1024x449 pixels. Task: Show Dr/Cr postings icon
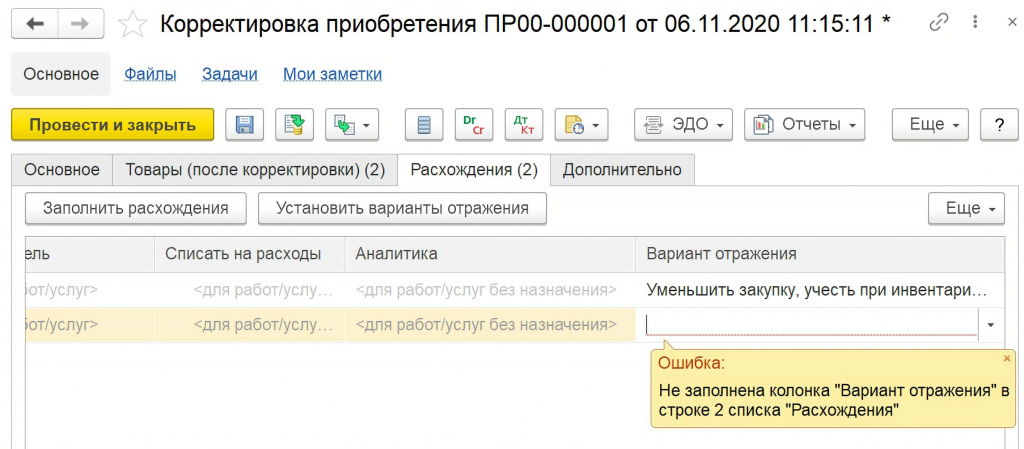point(474,125)
